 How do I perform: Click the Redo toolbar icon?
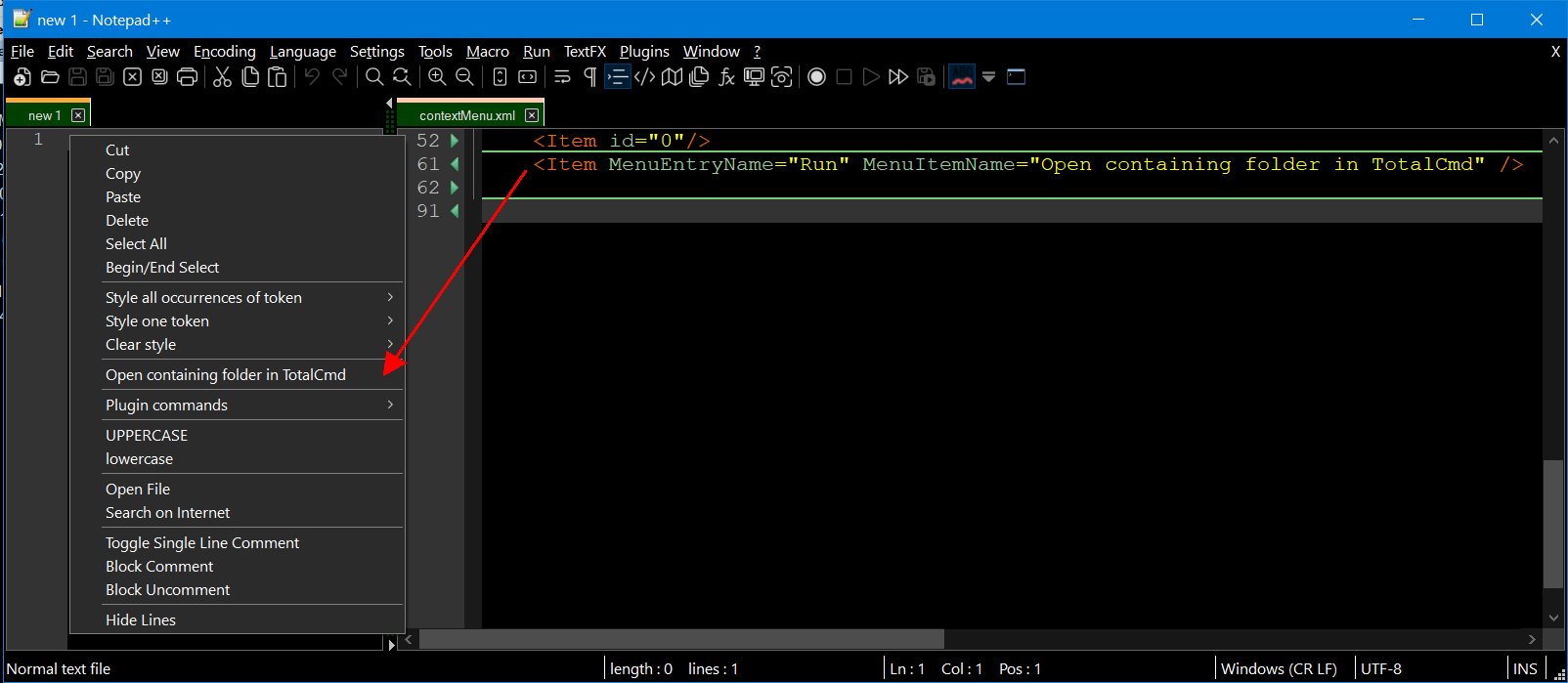click(339, 77)
